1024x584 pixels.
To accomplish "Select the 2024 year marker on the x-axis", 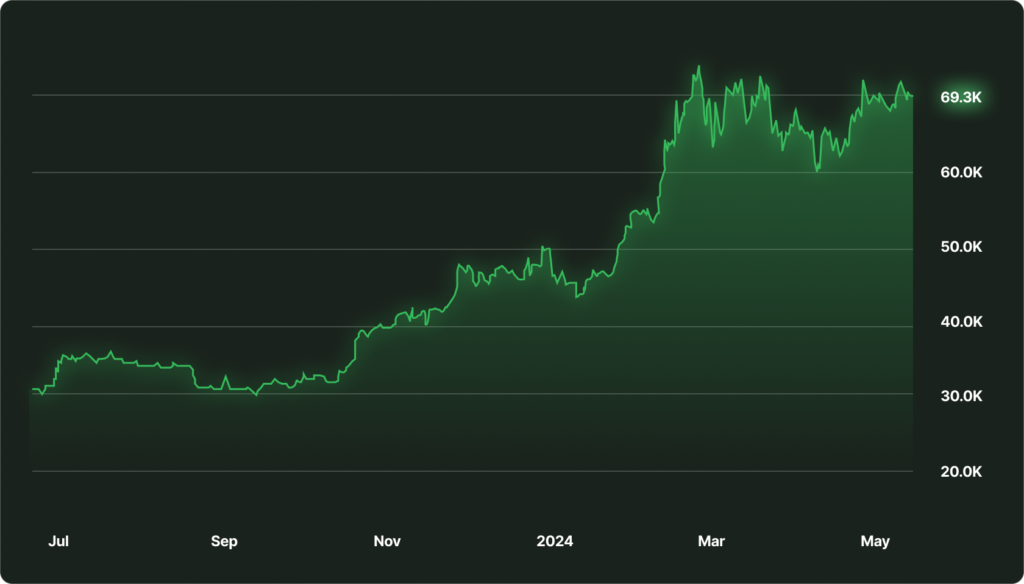I will click(555, 541).
